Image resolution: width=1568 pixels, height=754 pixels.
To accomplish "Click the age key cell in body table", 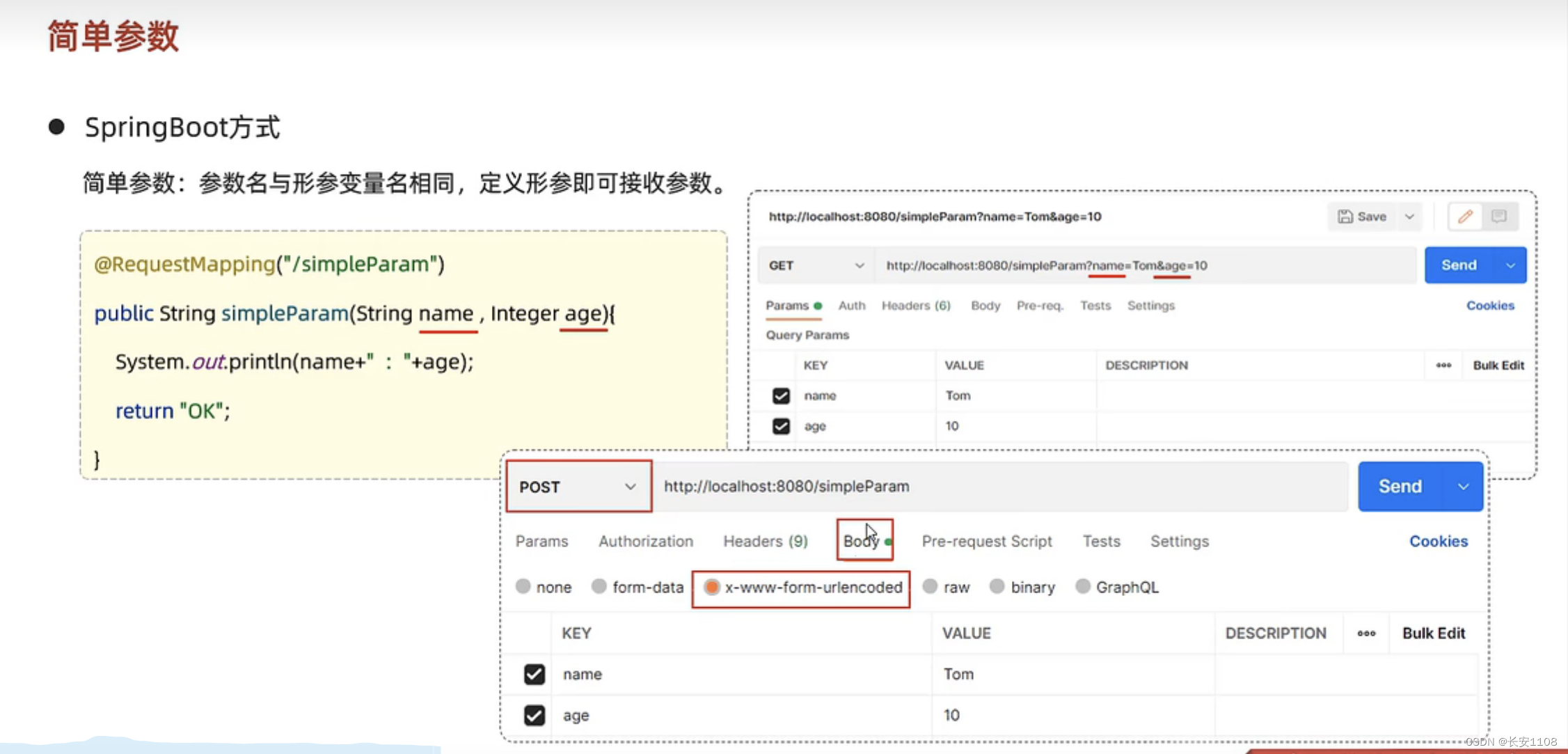I will (741, 715).
